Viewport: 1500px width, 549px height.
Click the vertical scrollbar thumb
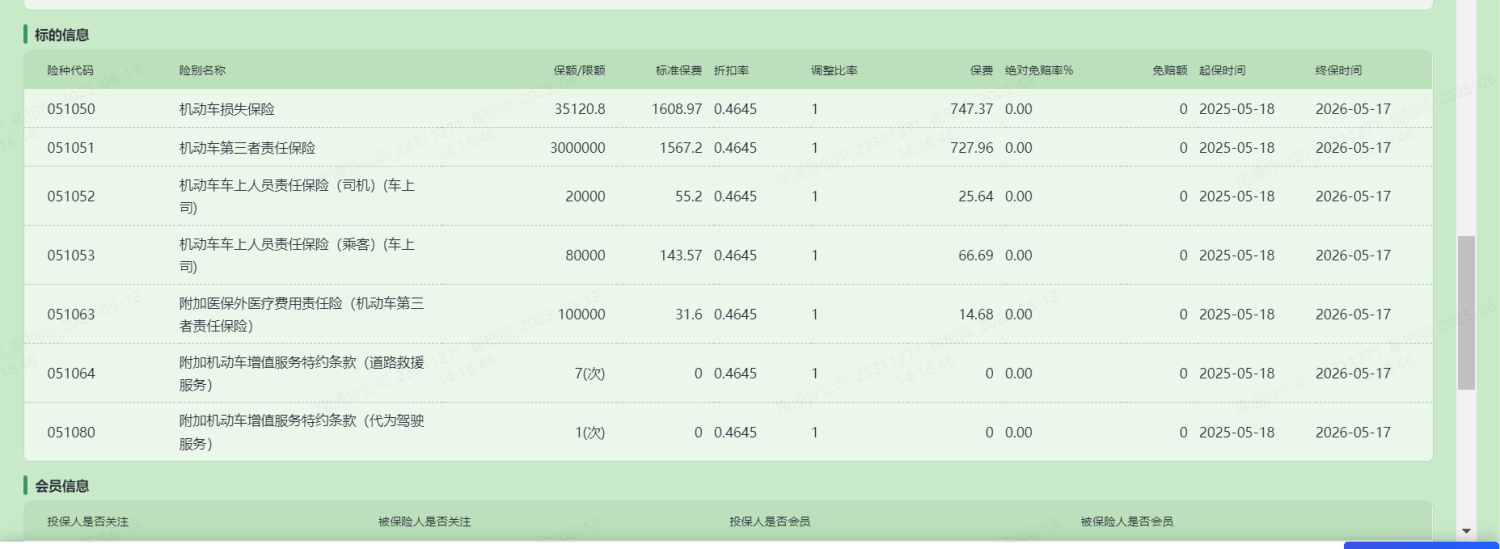(x=1466, y=312)
